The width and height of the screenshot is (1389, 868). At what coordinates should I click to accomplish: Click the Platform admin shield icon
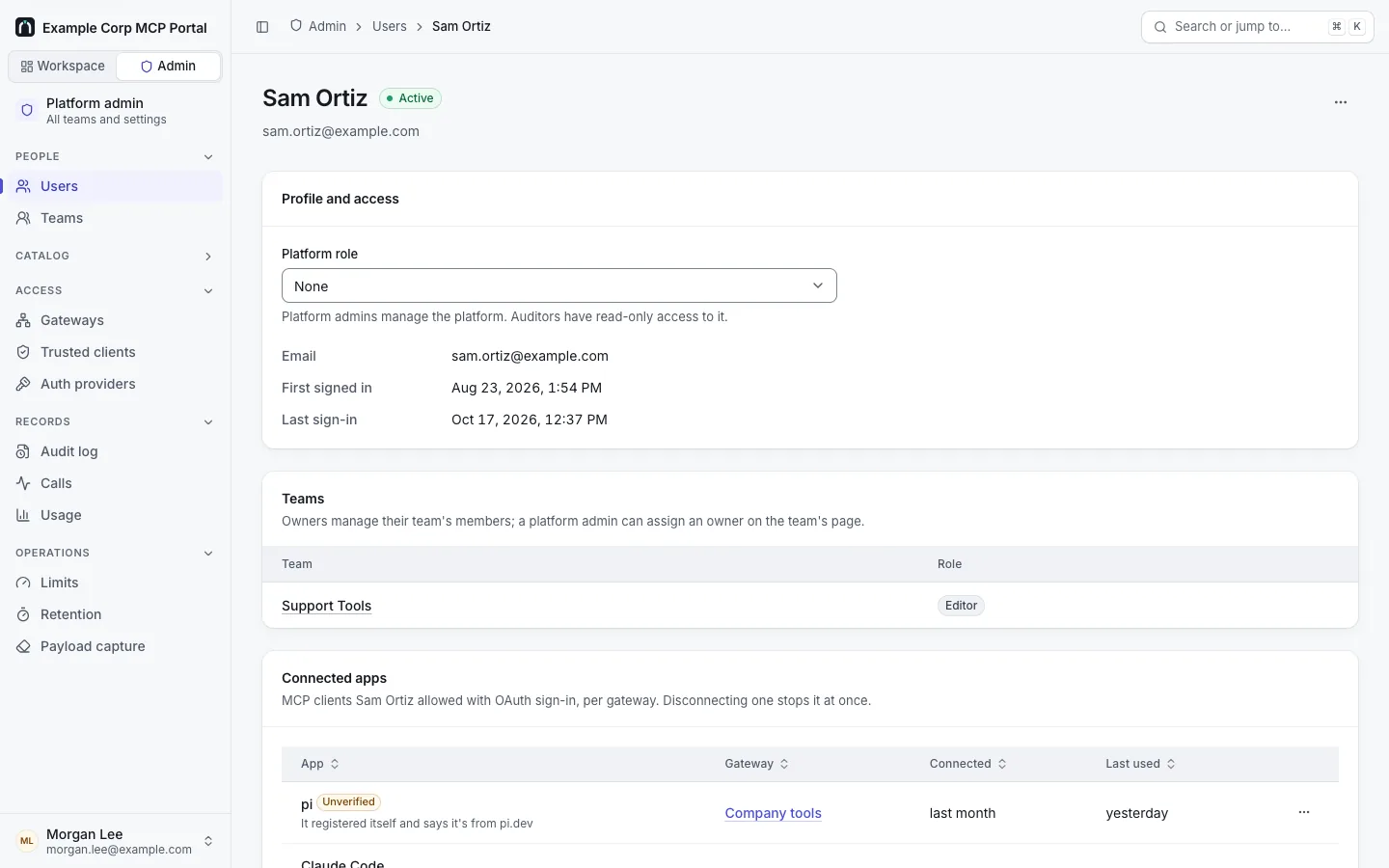click(27, 110)
